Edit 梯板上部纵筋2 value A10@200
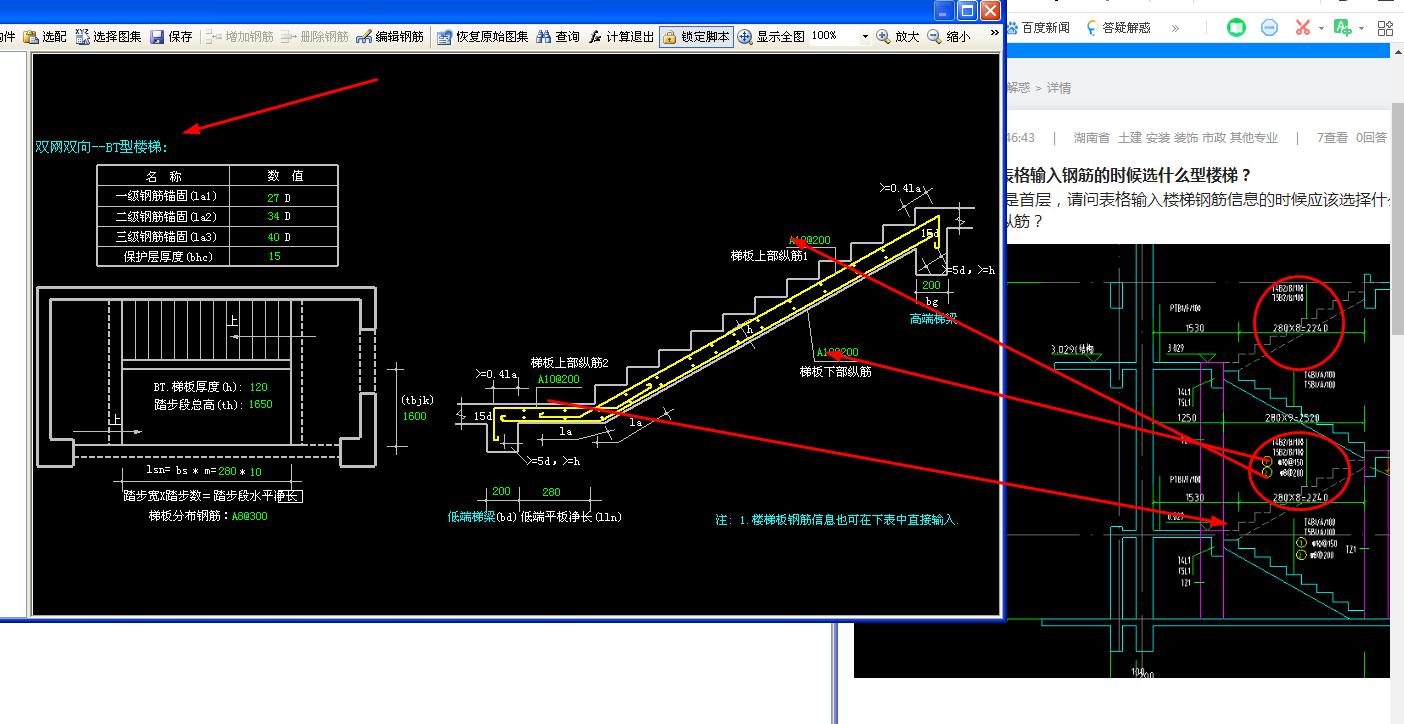 558,380
